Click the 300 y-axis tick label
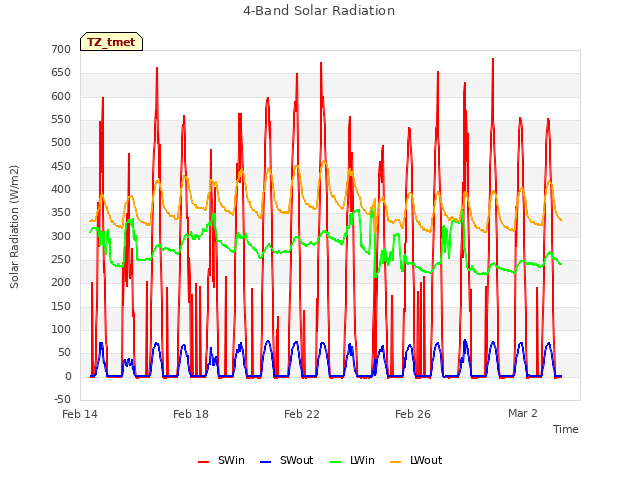640x480 pixels. [x=61, y=236]
